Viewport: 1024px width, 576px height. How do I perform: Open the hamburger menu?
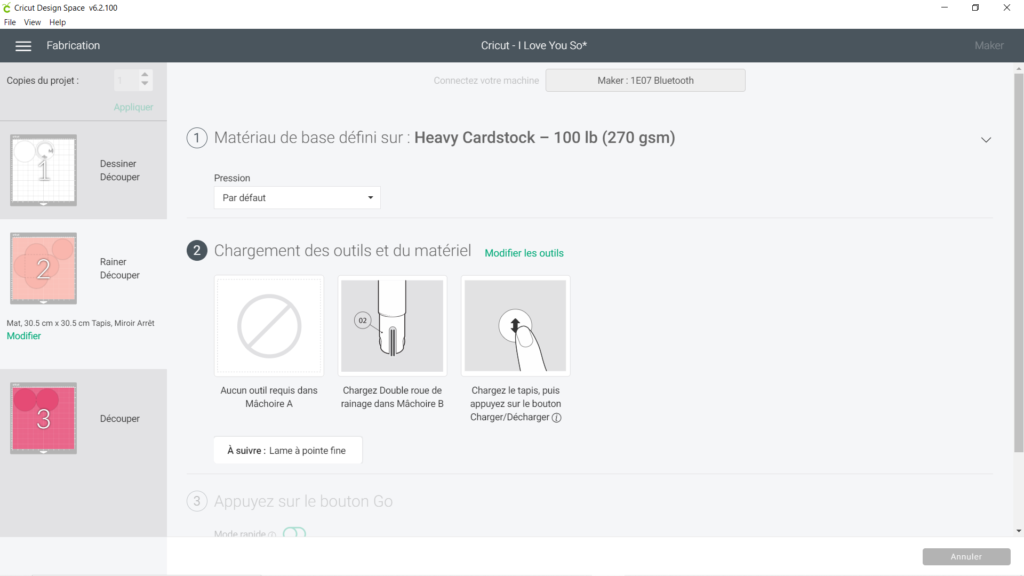[x=23, y=46]
